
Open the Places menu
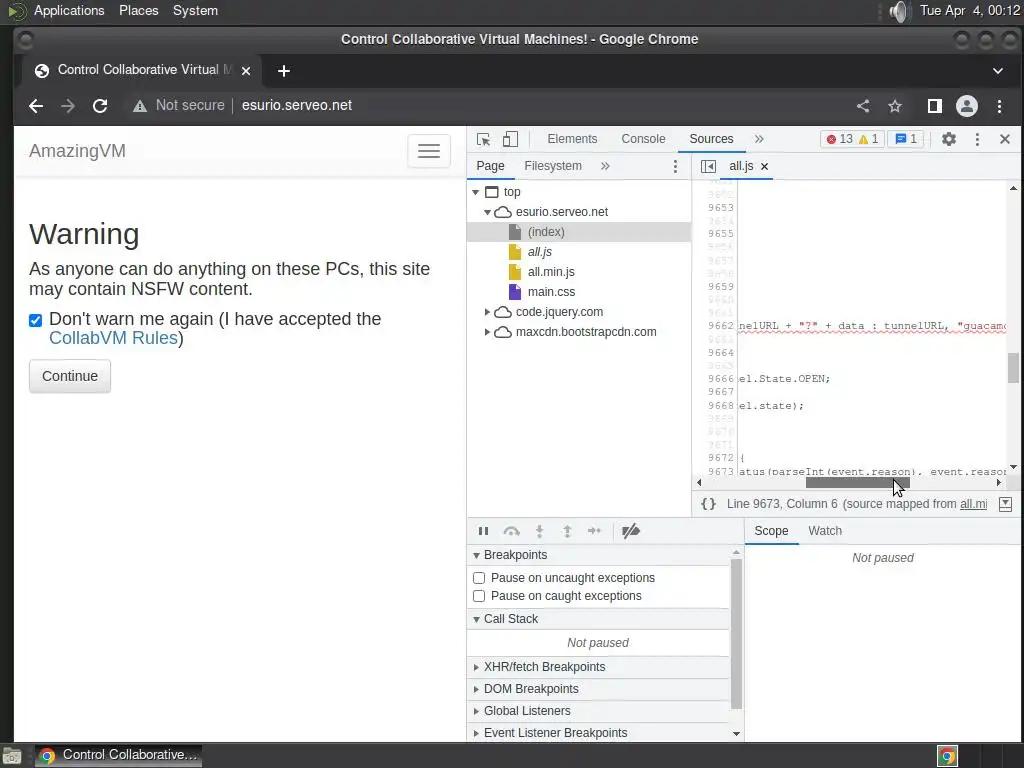(138, 10)
